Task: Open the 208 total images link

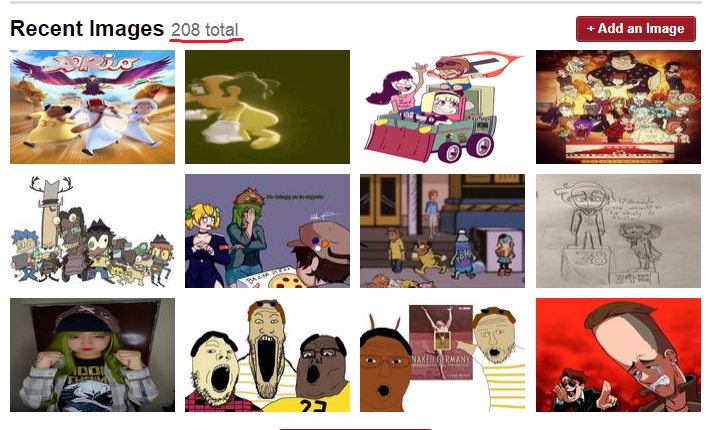Action: click(x=205, y=30)
